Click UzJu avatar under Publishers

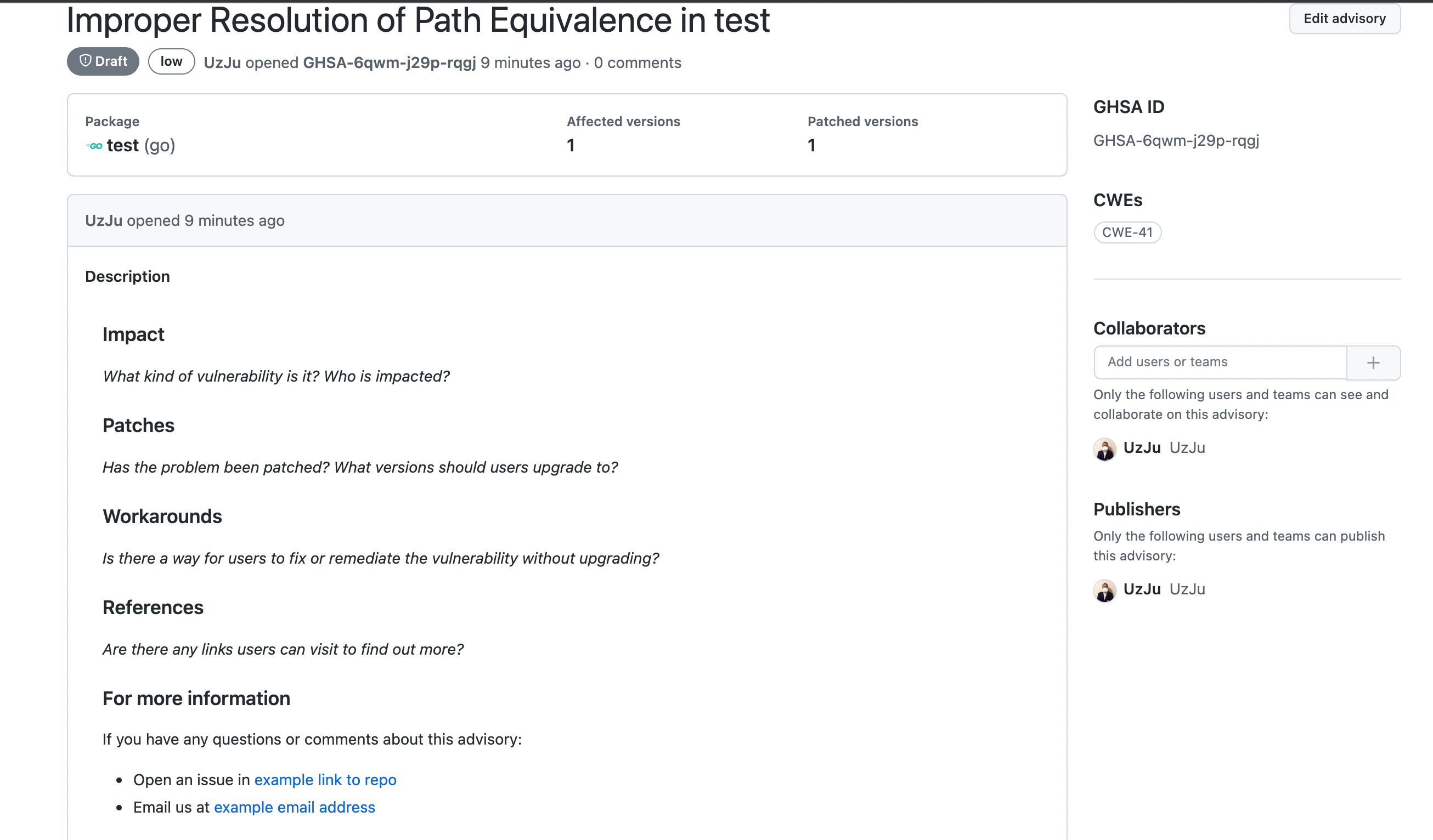[x=1104, y=591]
